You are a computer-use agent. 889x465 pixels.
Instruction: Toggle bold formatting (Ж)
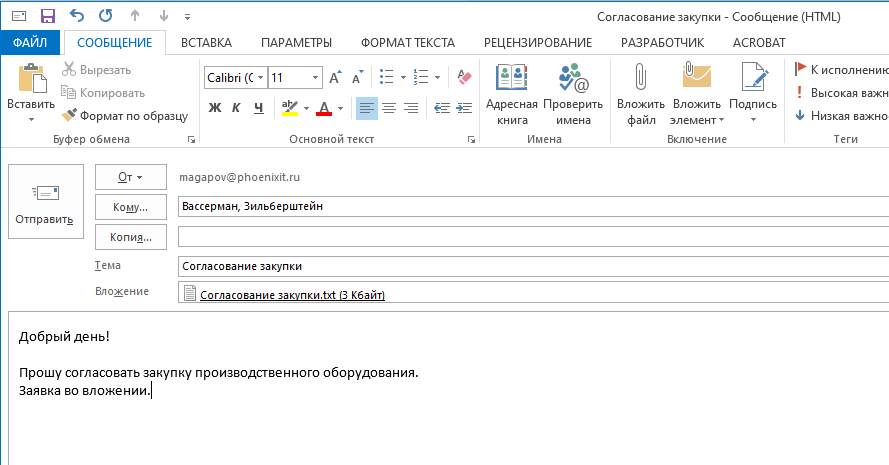(x=215, y=108)
